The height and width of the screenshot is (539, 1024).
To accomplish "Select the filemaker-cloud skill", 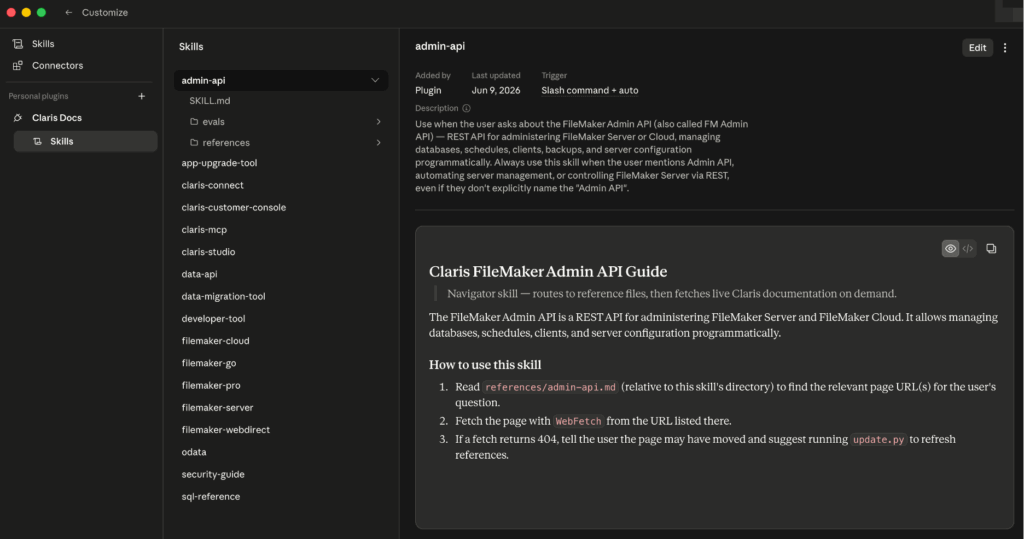I will click(216, 340).
